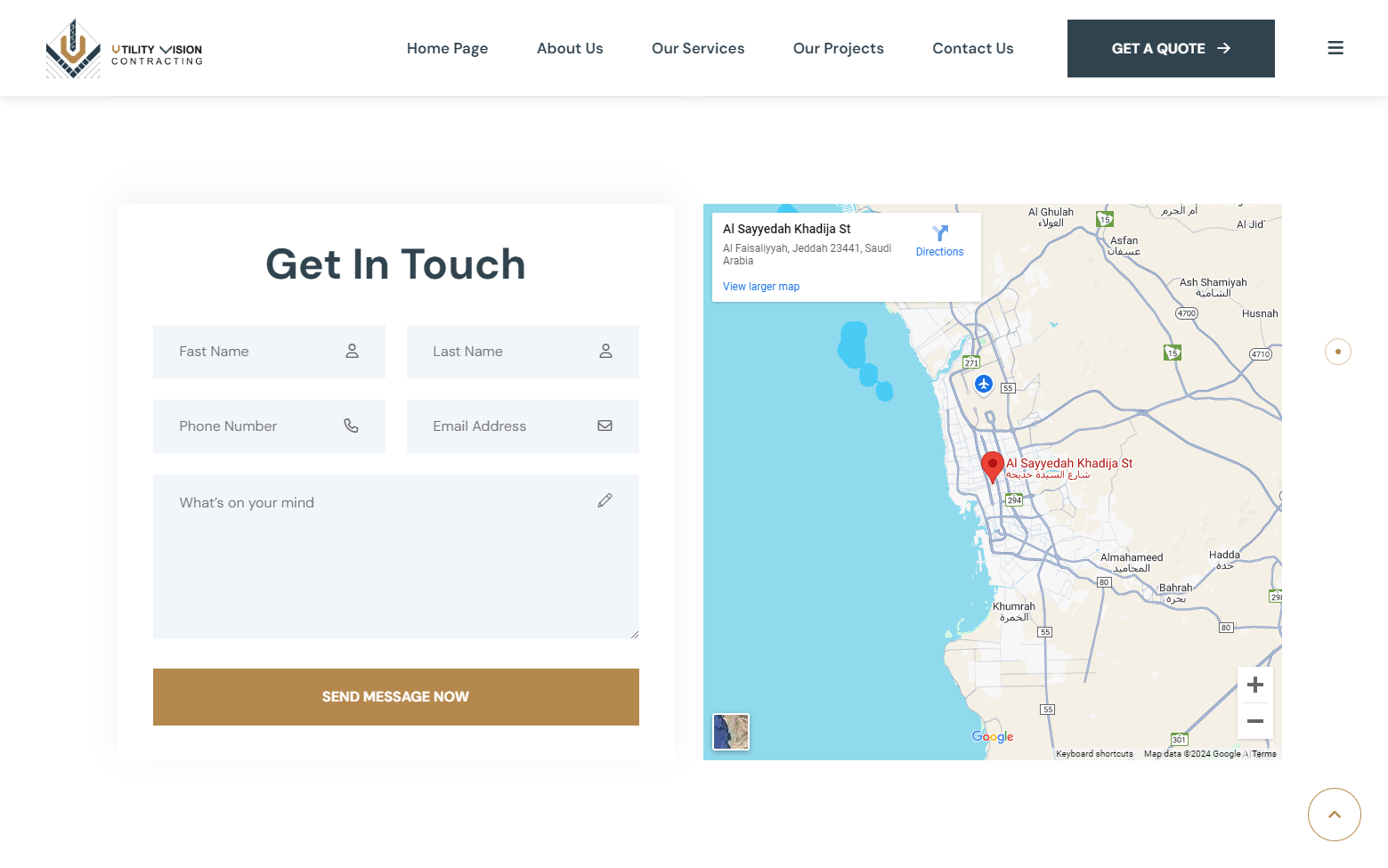Submit form with Send Message Now
This screenshot has width=1388, height=868.
pyautogui.click(x=395, y=696)
